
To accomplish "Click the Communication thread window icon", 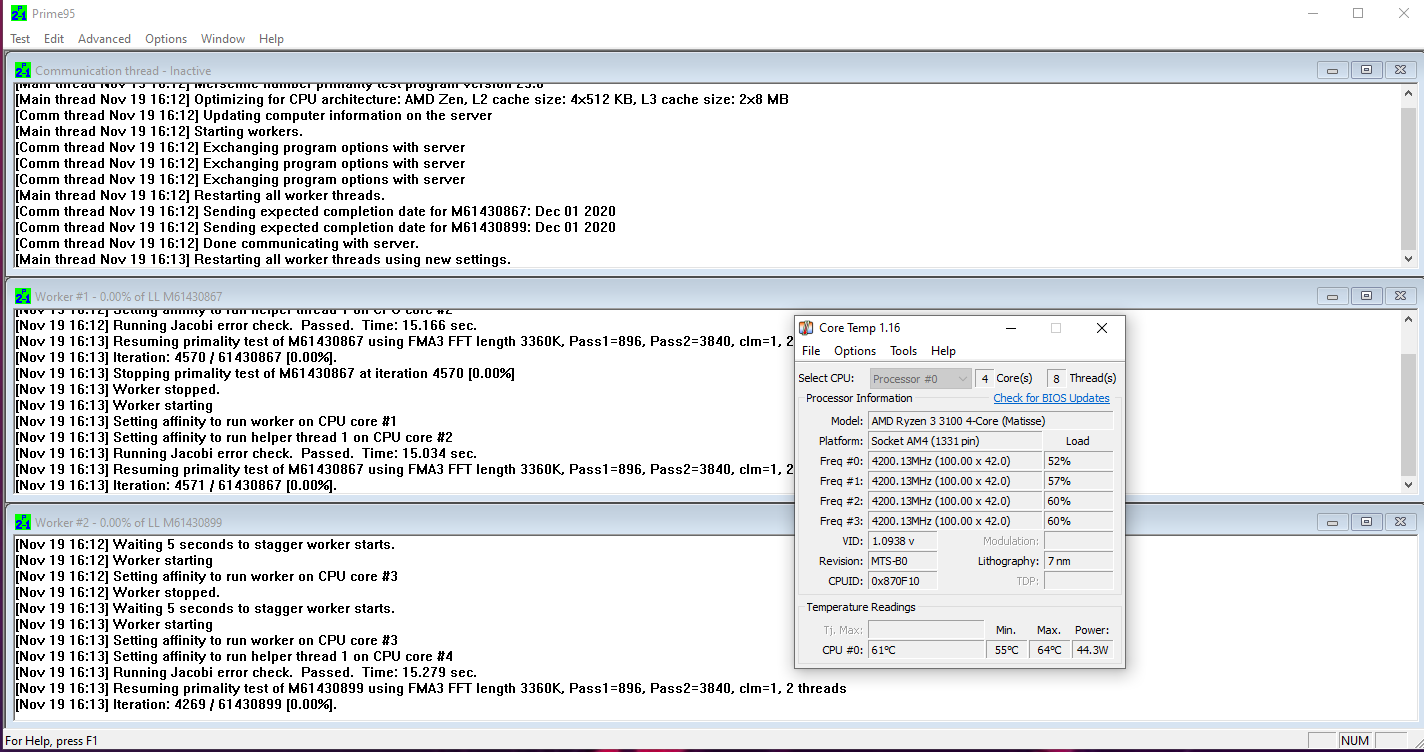I will (x=23, y=70).
